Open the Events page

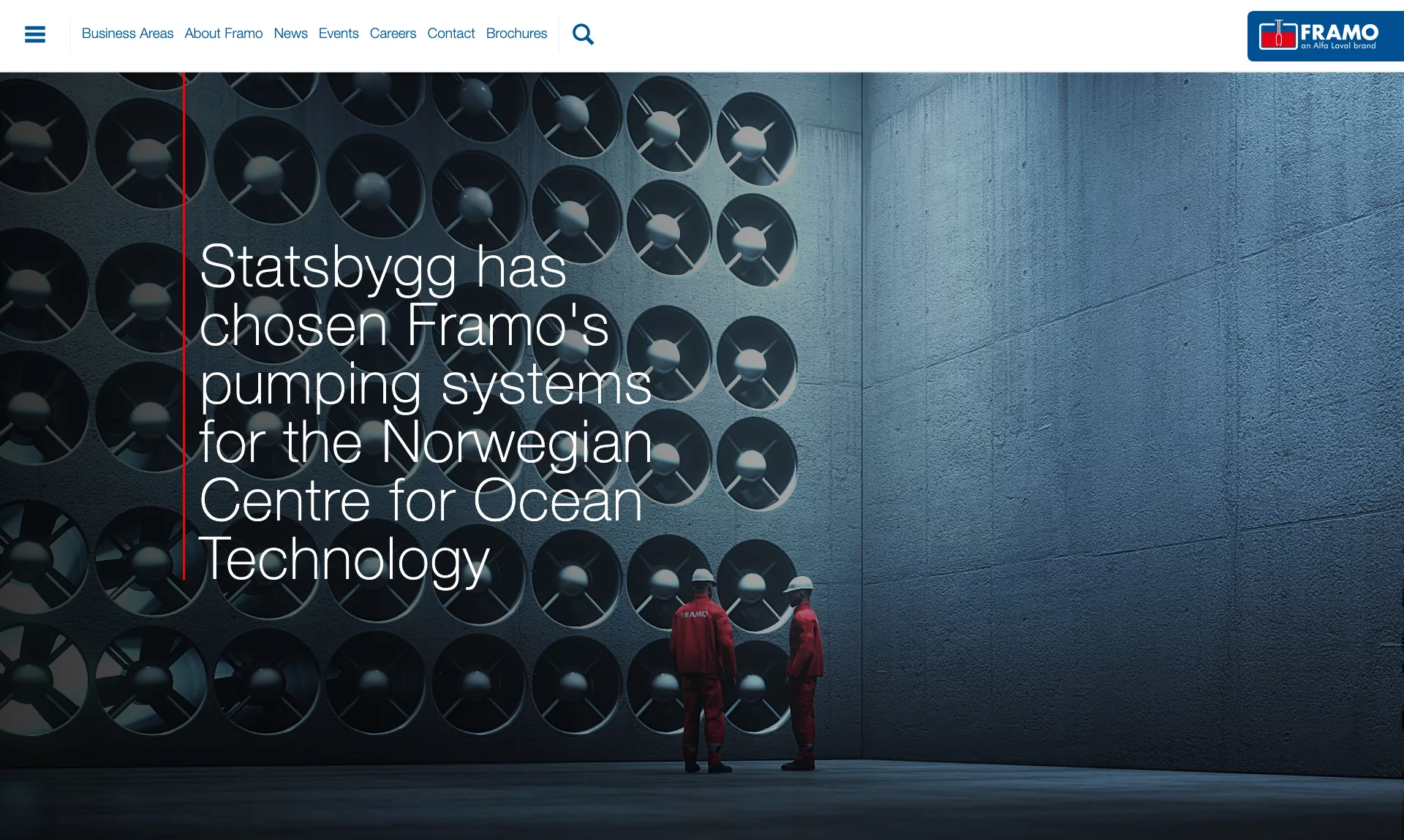coord(339,34)
